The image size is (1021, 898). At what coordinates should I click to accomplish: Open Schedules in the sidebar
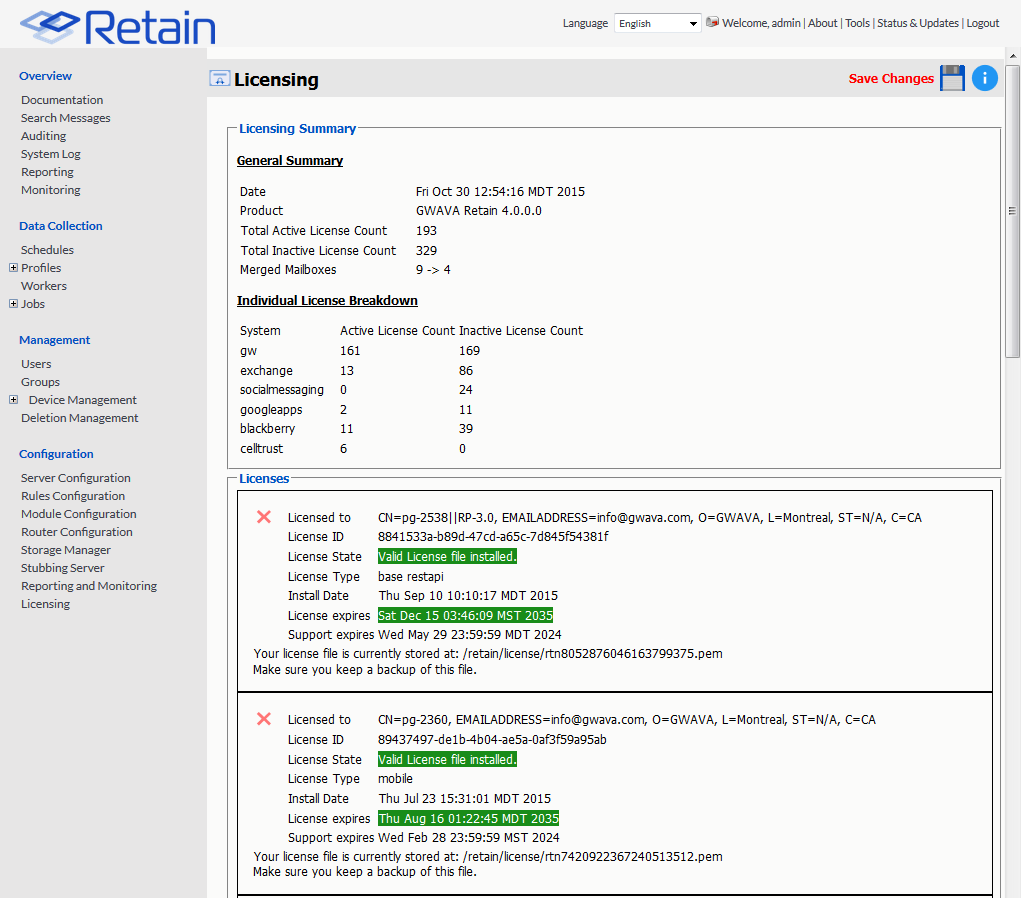pyautogui.click(x=47, y=250)
